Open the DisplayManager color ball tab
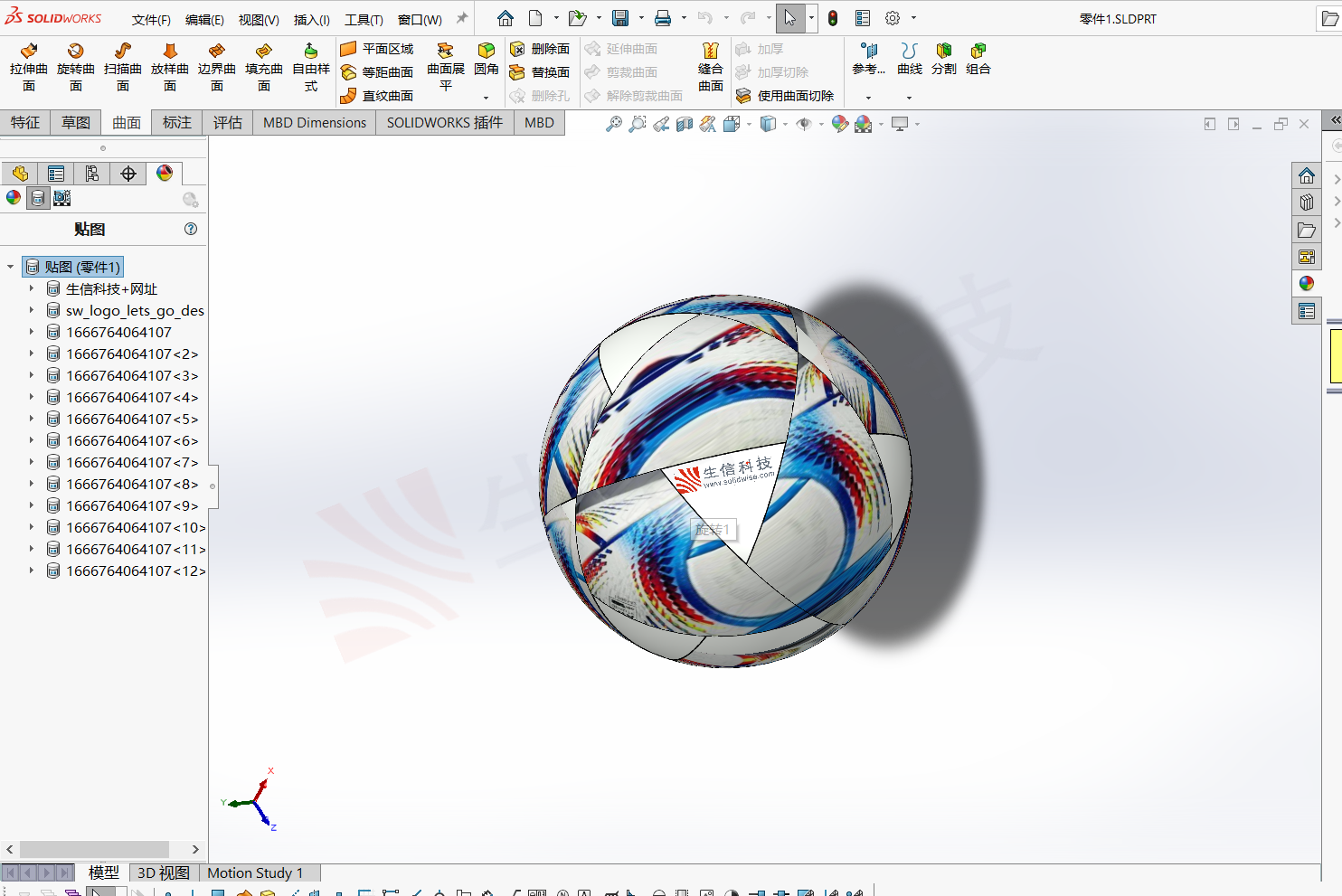Image resolution: width=1342 pixels, height=896 pixels. [x=165, y=174]
